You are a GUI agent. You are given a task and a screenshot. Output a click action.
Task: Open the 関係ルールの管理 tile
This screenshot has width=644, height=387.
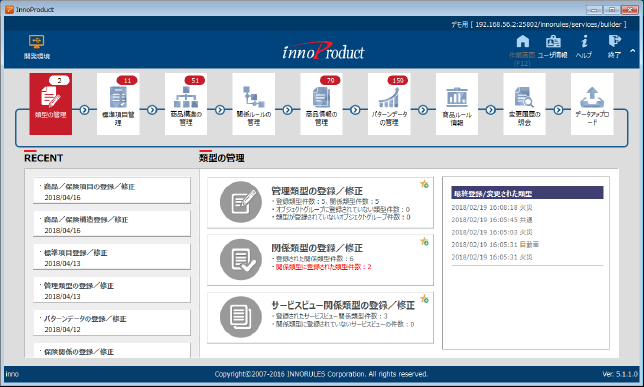(253, 104)
